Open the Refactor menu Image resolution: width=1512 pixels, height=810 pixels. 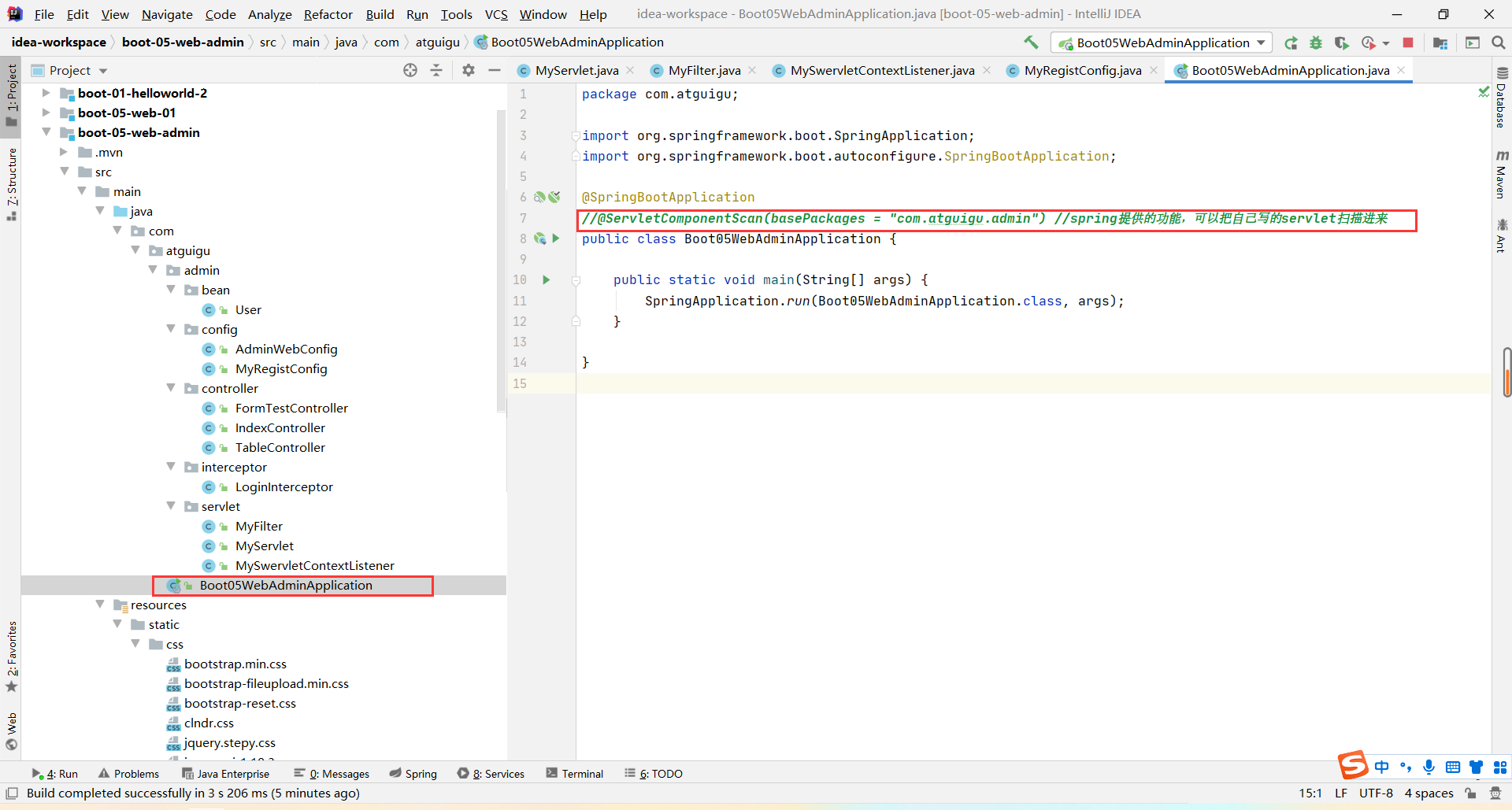pyautogui.click(x=328, y=14)
